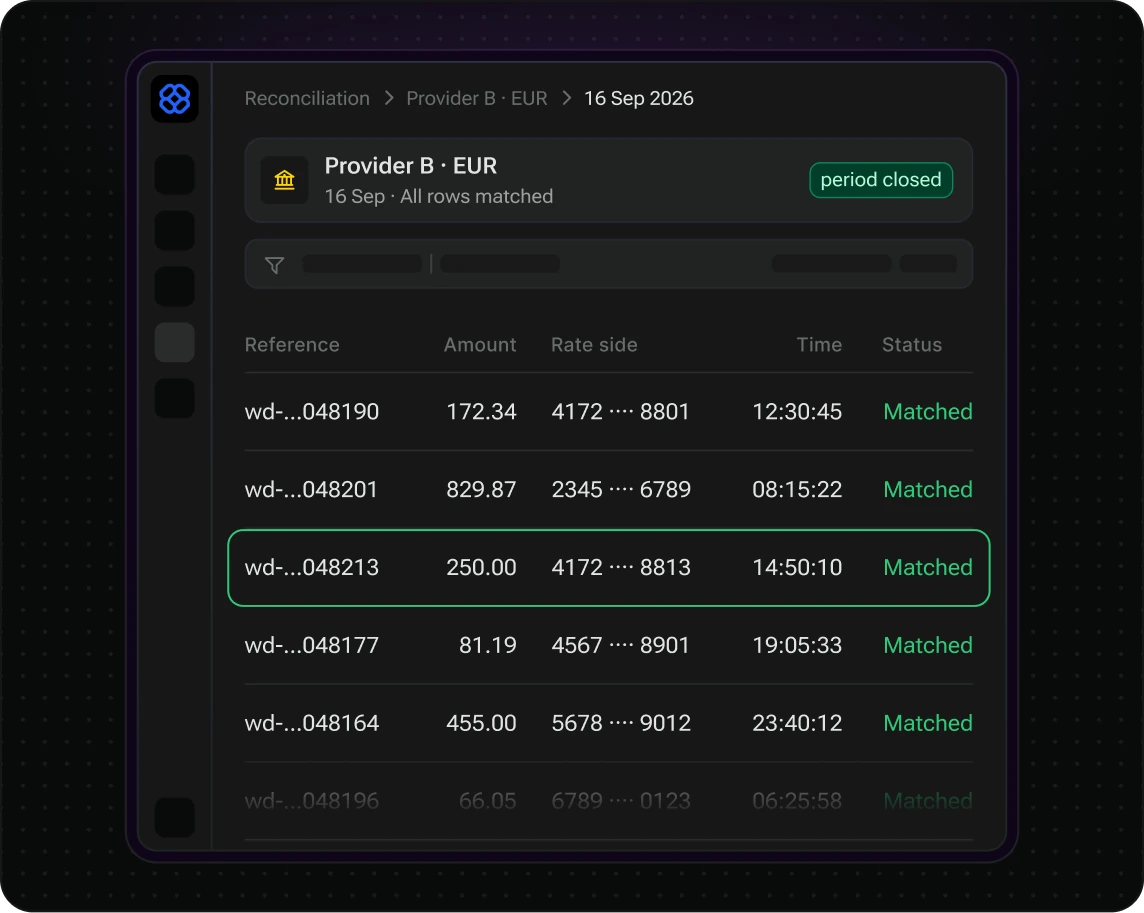This screenshot has width=1144, height=913.
Task: Click the yellow bank icon
Action: 285,180
